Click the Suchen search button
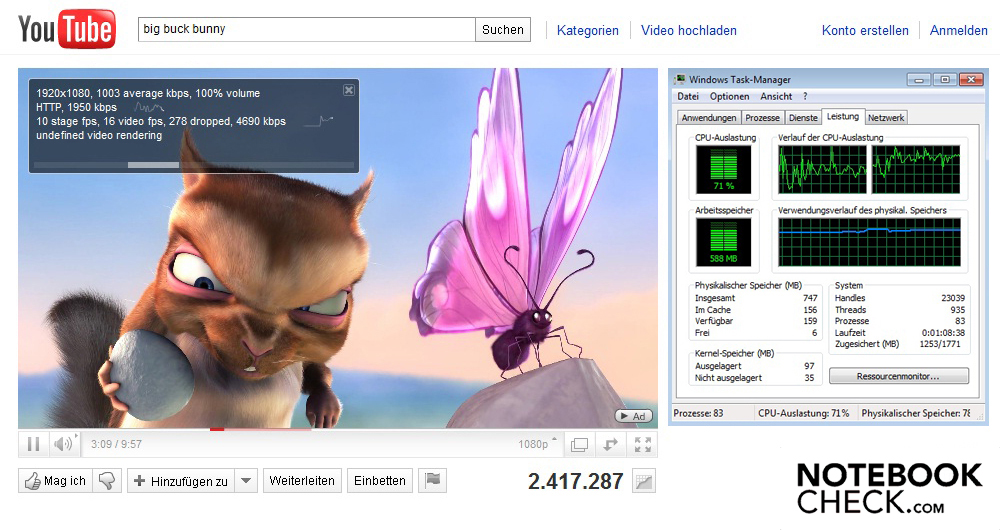 (503, 29)
